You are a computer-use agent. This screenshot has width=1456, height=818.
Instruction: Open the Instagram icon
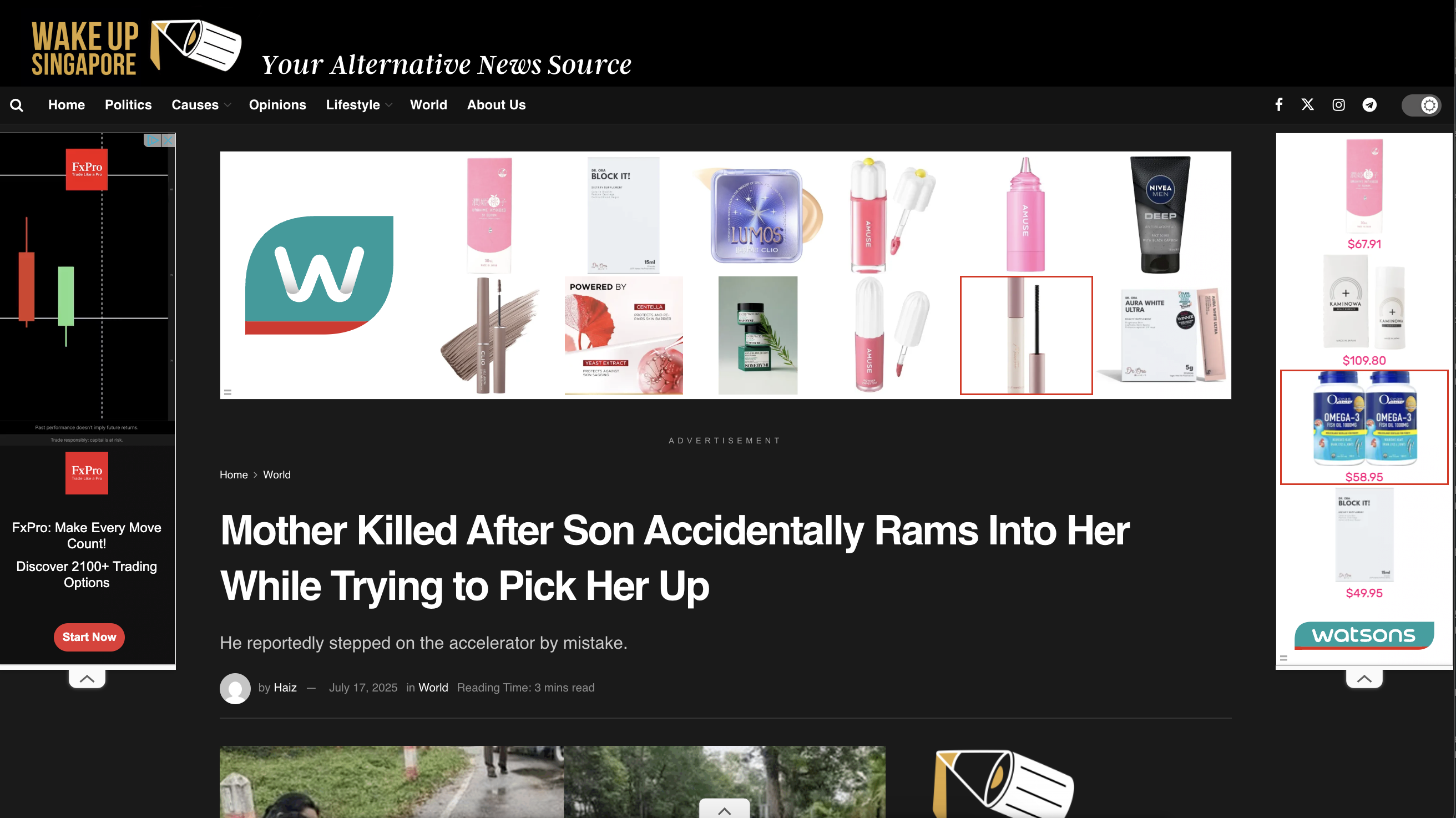(1338, 104)
